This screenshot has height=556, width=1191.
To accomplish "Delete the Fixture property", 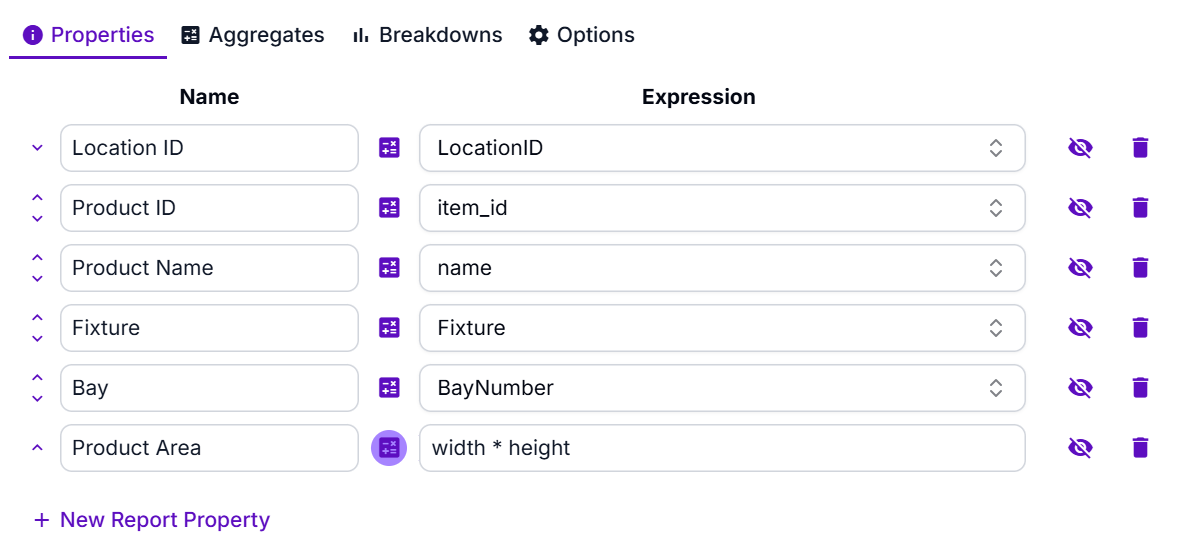I will coord(1140,328).
